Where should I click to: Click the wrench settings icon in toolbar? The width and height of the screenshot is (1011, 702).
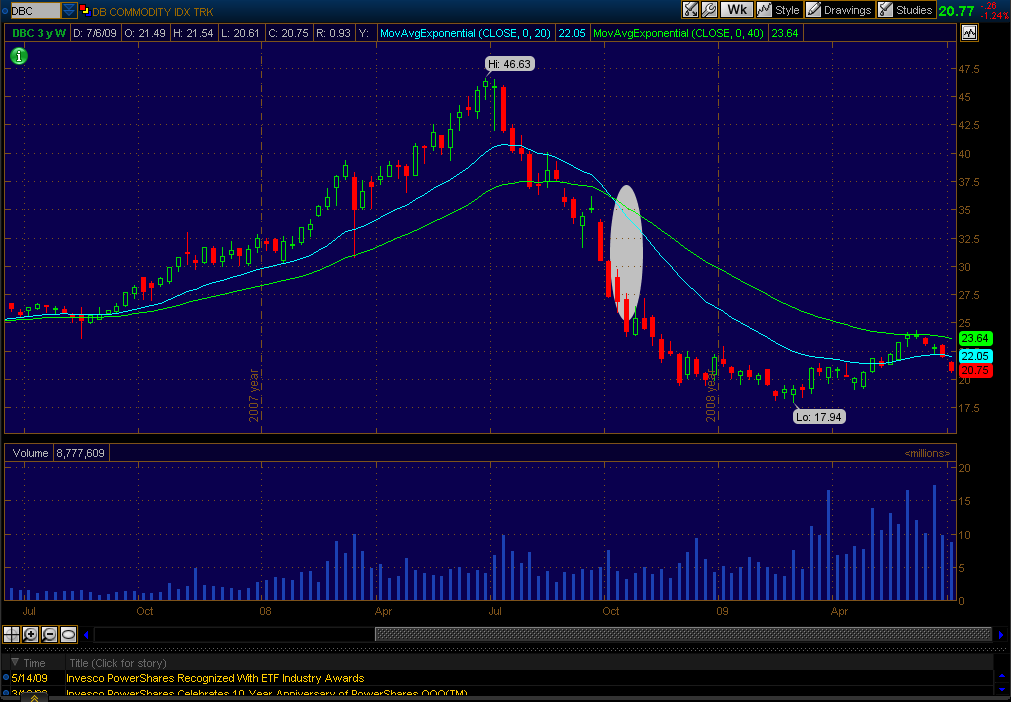pos(709,10)
